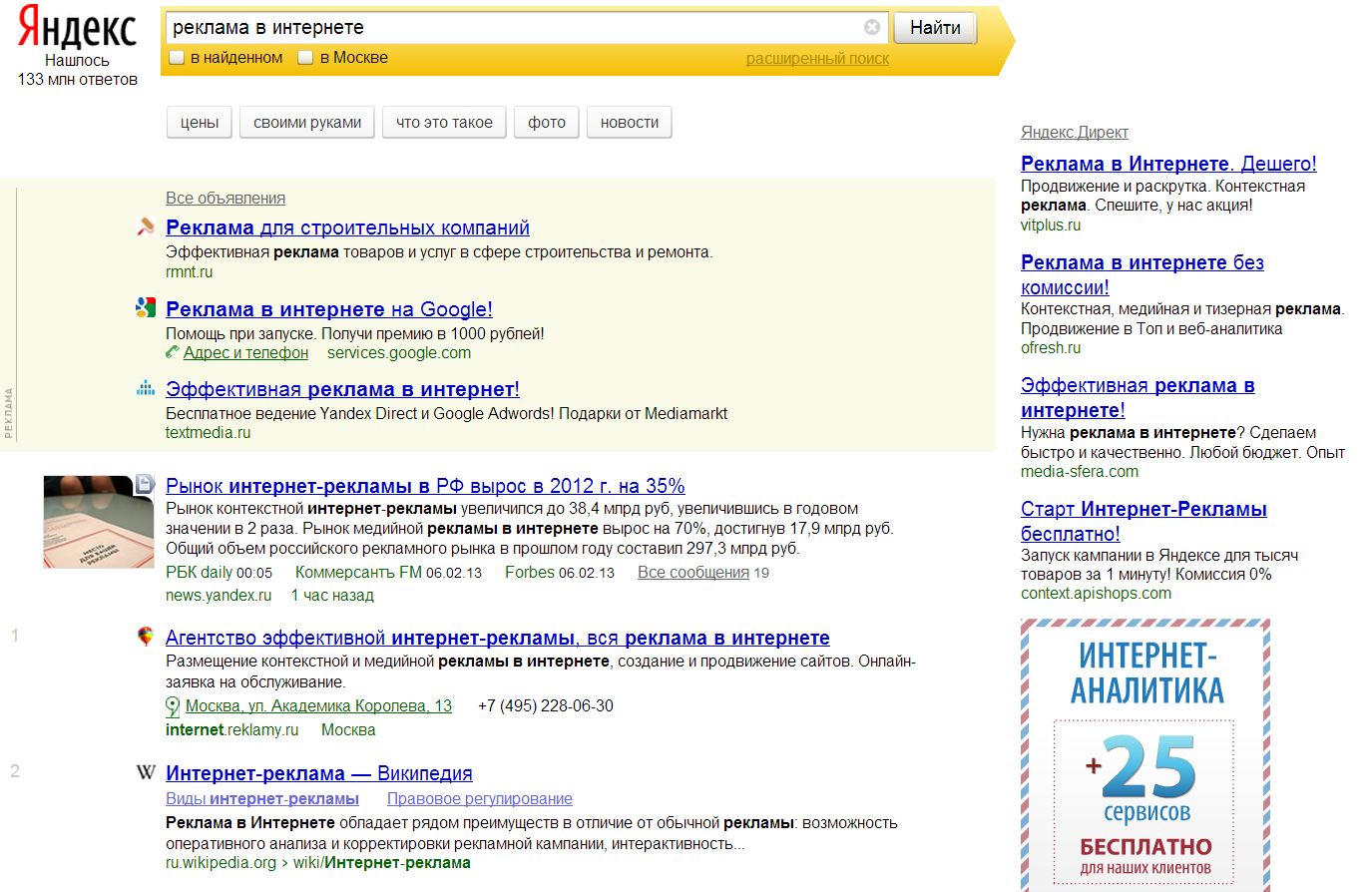
Task: Click the Интернет-Аналитика banner ad
Action: pyautogui.click(x=1145, y=755)
